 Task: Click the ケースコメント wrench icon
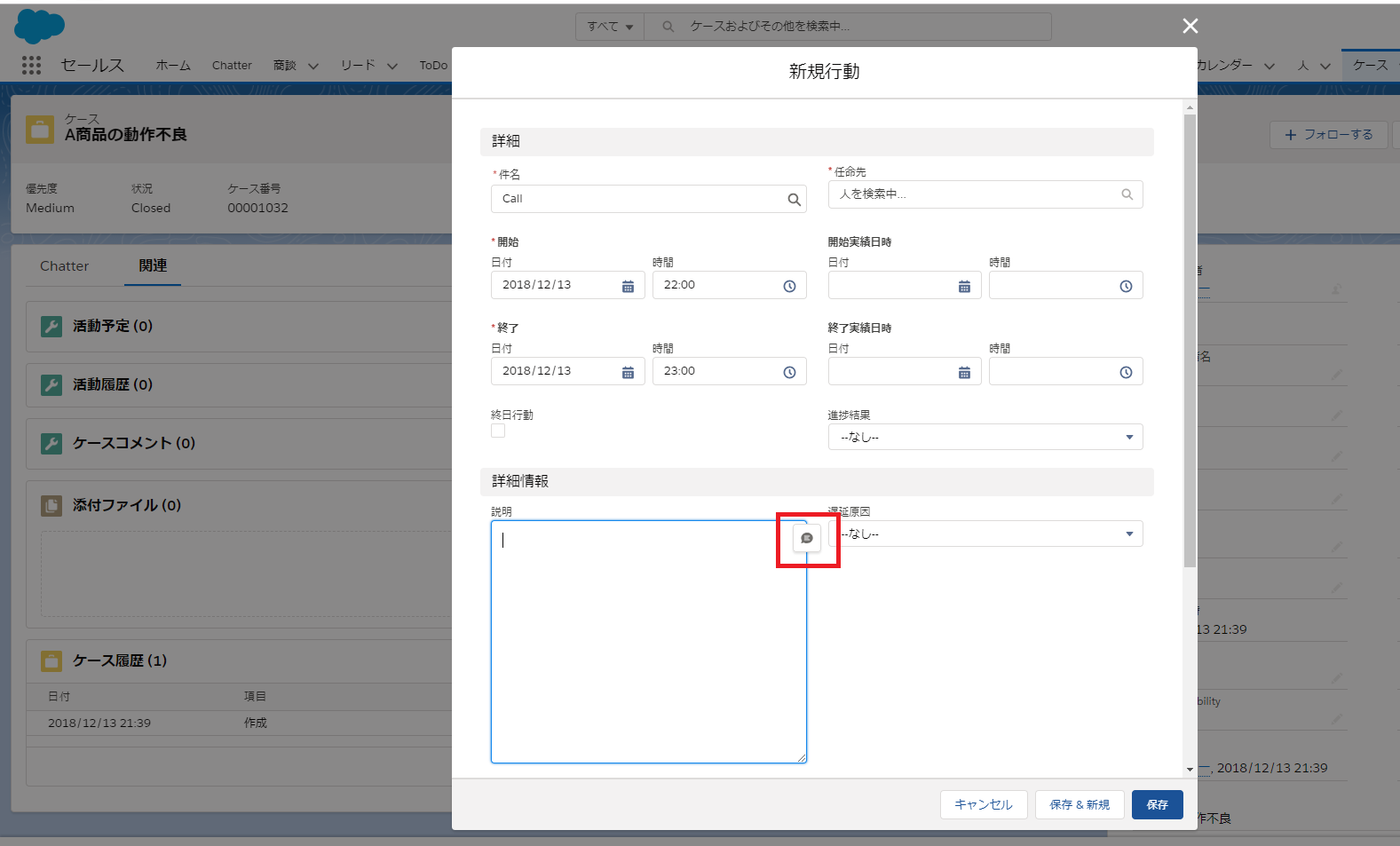[51, 443]
